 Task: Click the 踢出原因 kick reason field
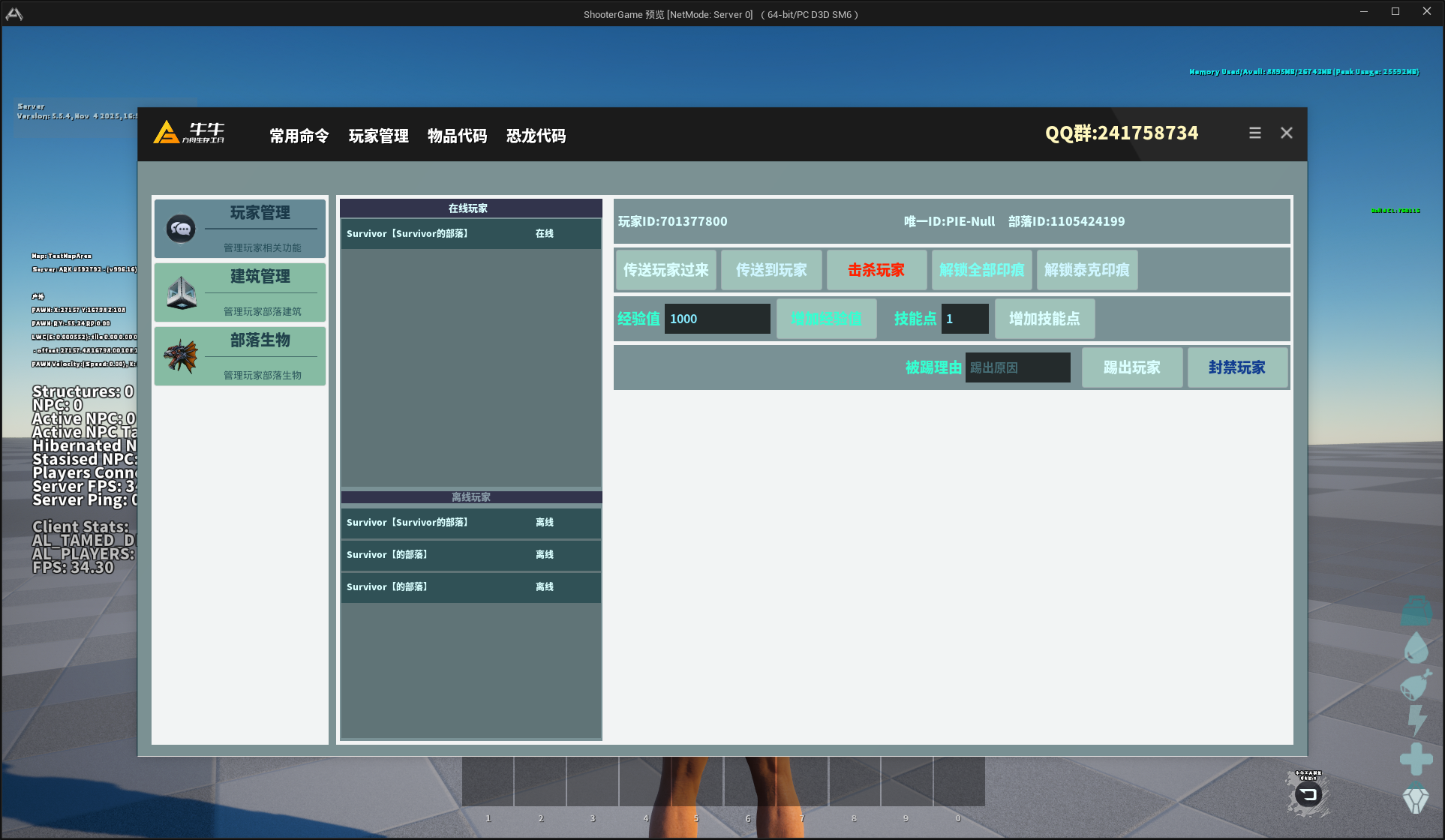pos(1017,367)
